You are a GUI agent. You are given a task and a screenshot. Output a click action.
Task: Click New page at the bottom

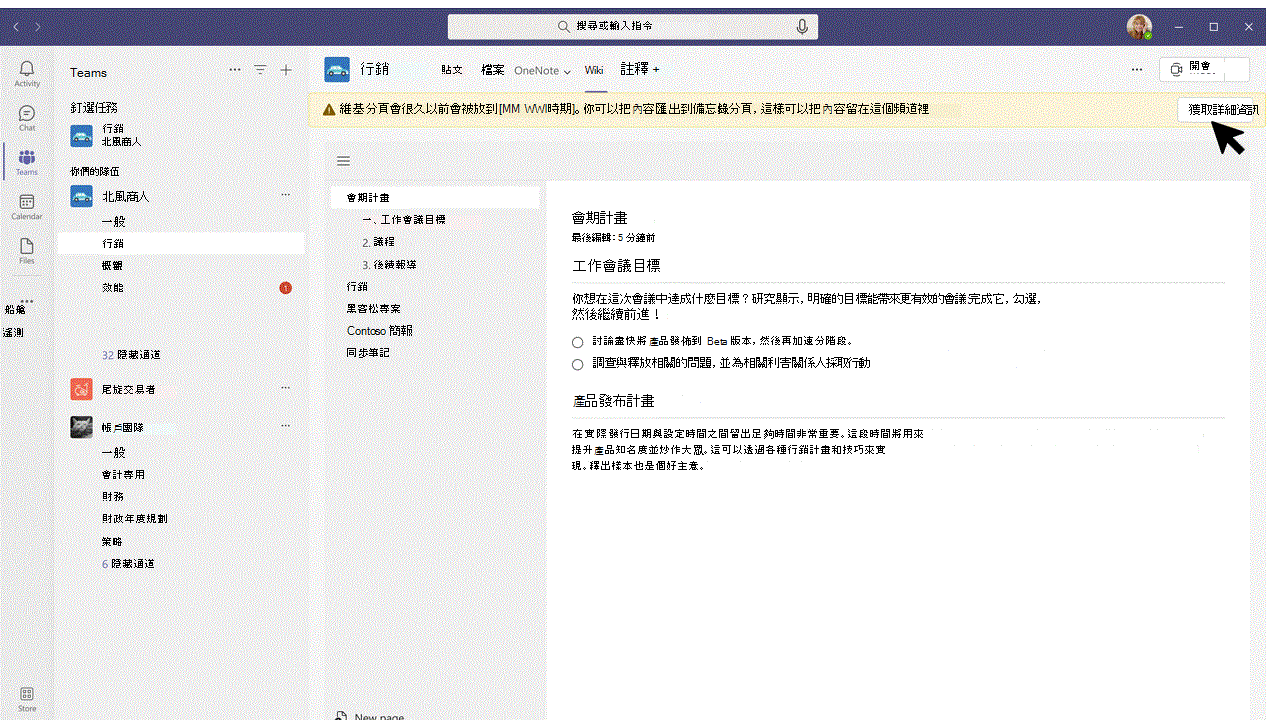point(370,717)
